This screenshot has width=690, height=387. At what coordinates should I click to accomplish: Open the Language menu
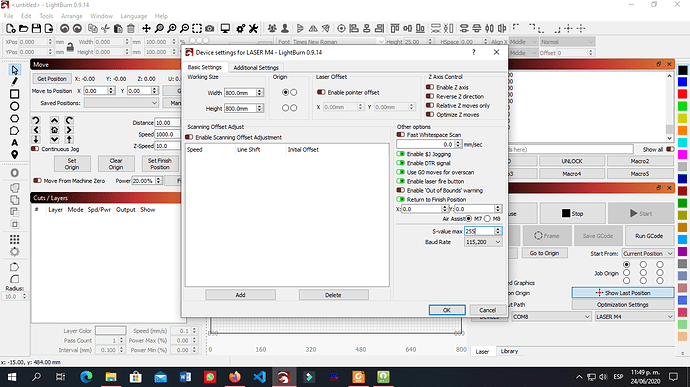133,16
